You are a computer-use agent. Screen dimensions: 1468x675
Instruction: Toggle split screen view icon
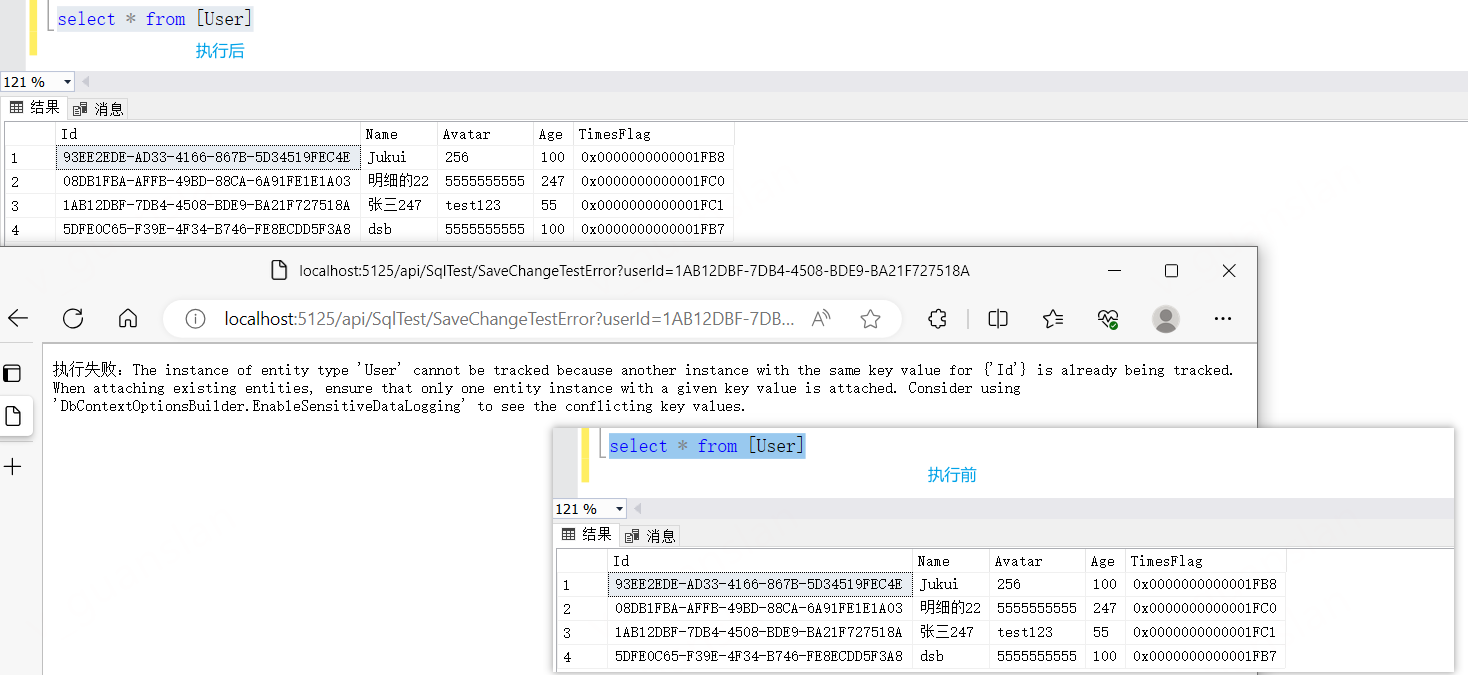(997, 319)
